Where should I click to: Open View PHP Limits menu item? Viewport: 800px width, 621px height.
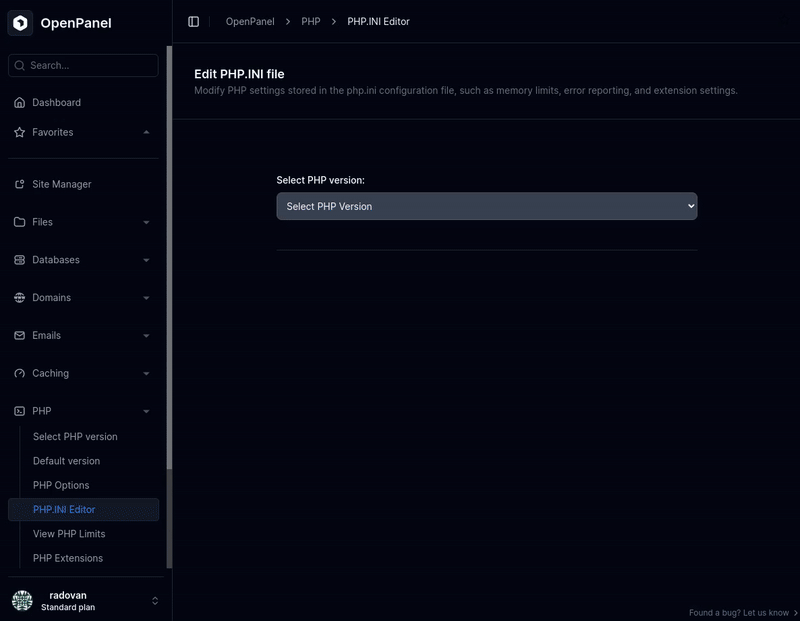[69, 534]
